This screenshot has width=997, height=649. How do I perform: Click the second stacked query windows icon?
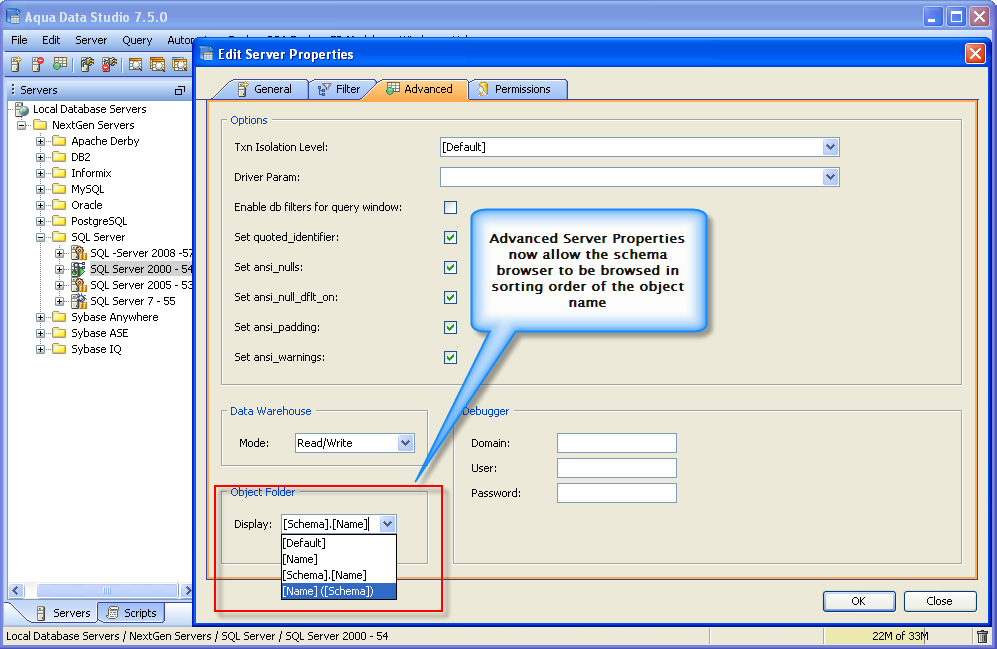tap(157, 64)
